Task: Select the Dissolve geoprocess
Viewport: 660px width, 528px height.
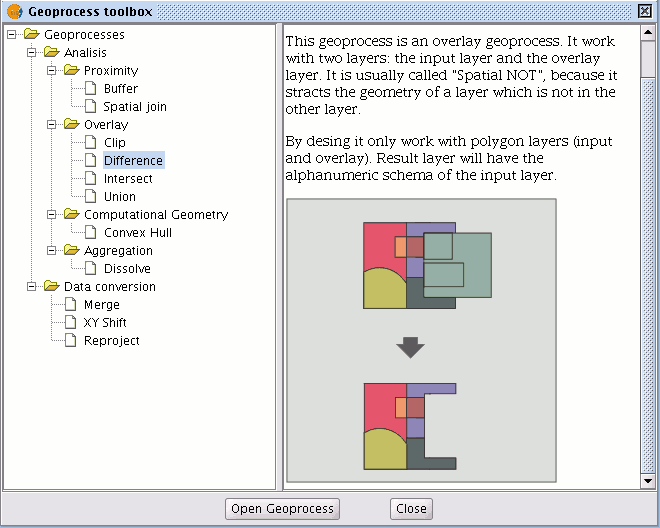Action: click(x=127, y=269)
